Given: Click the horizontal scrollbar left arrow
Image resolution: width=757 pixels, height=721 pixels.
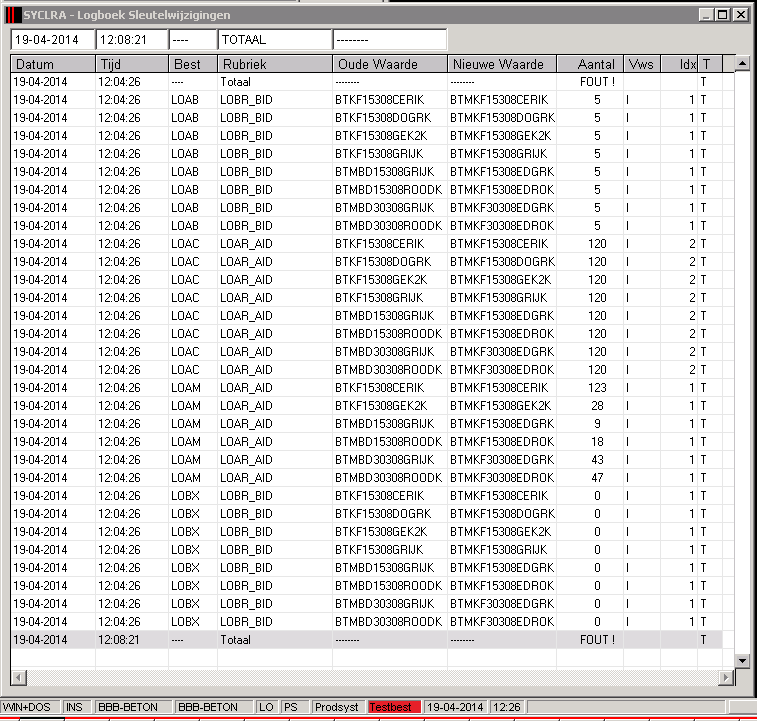Looking at the screenshot, I should tap(18, 678).
